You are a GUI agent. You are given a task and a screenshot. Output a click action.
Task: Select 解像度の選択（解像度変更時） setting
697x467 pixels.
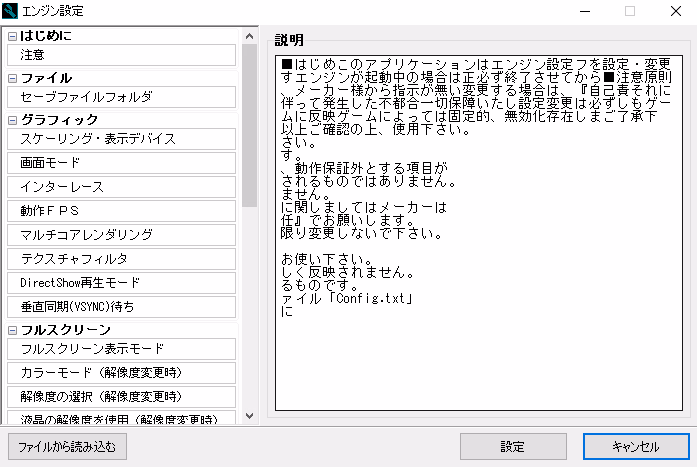(121, 397)
